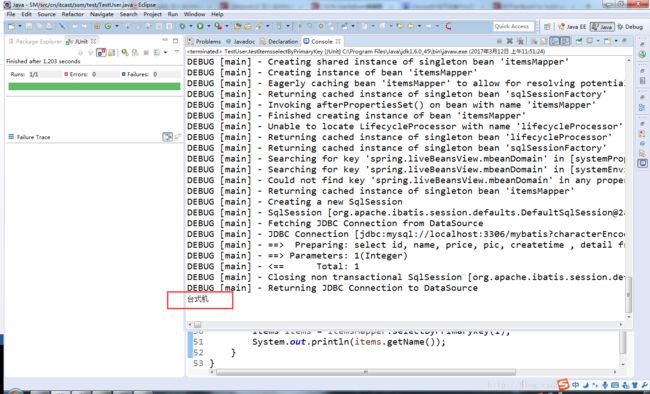The height and width of the screenshot is (394, 650).
Task: Open the External Tools dropdown arrow
Action: click(x=226, y=27)
